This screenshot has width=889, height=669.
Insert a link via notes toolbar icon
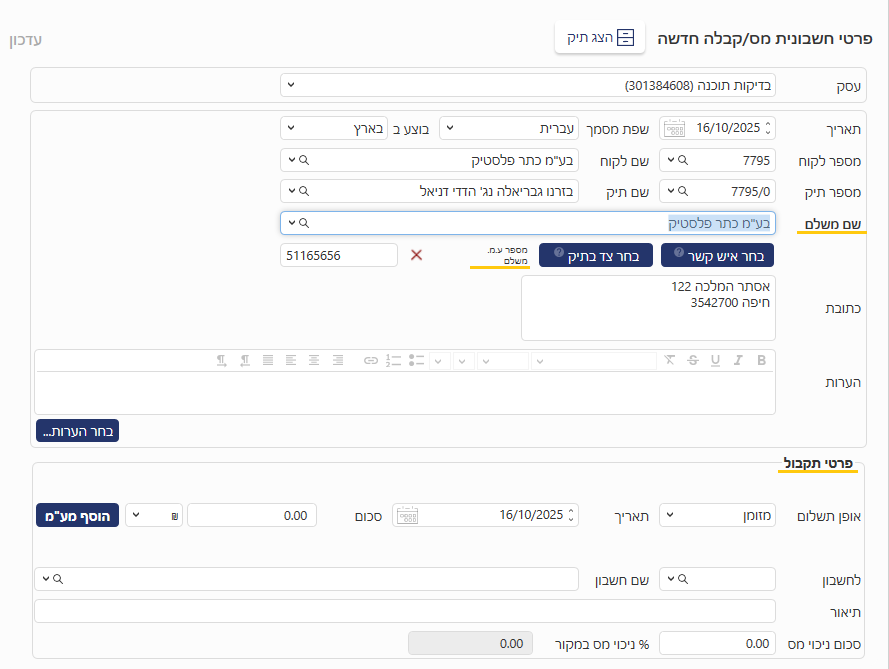[x=371, y=360]
